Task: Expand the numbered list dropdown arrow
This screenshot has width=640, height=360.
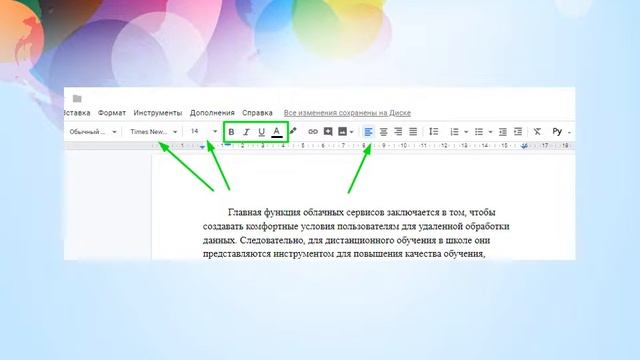Action: (466, 132)
